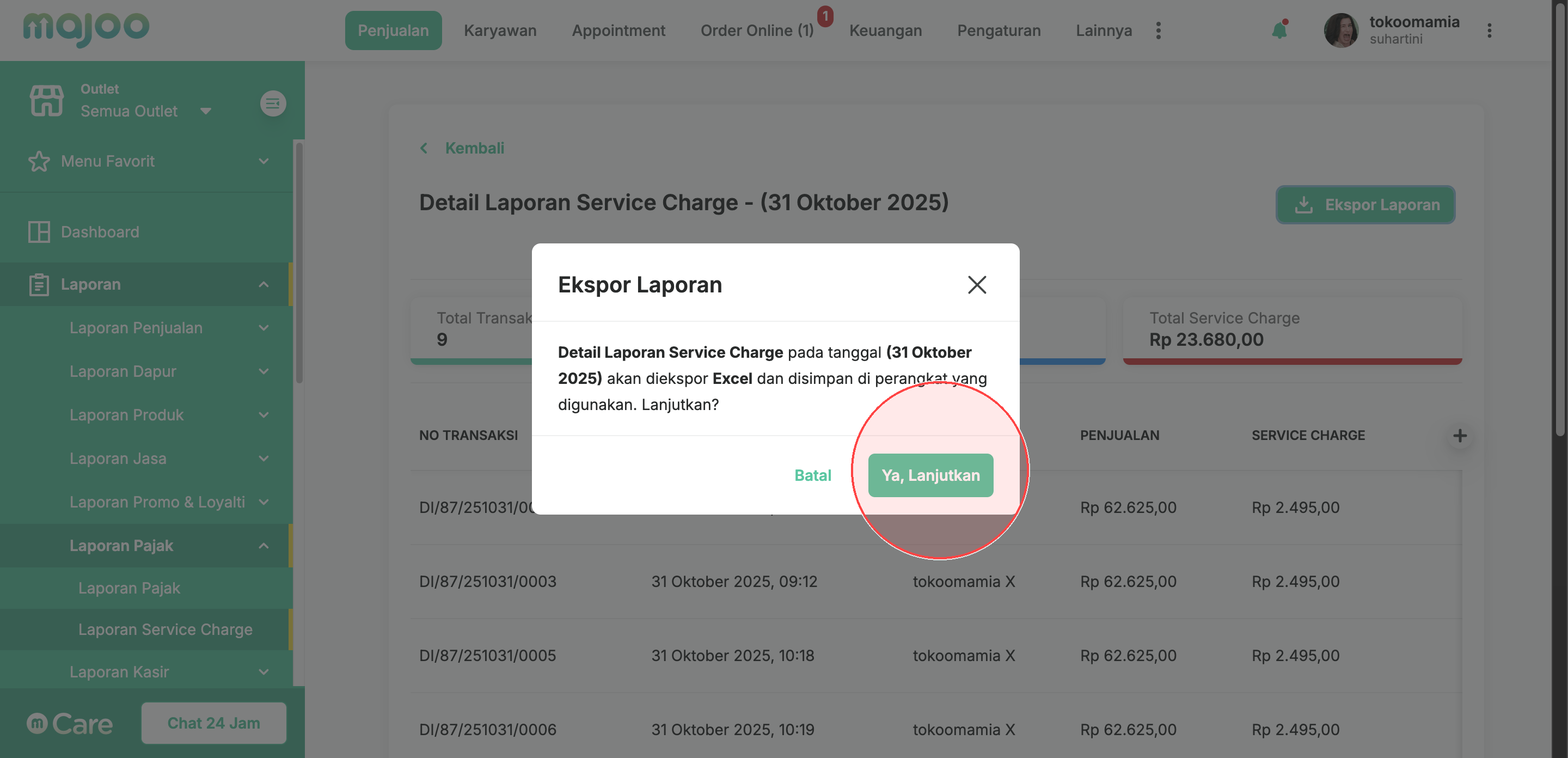Click the tokoomamia profile avatar
Viewport: 1568px width, 758px height.
[1340, 30]
